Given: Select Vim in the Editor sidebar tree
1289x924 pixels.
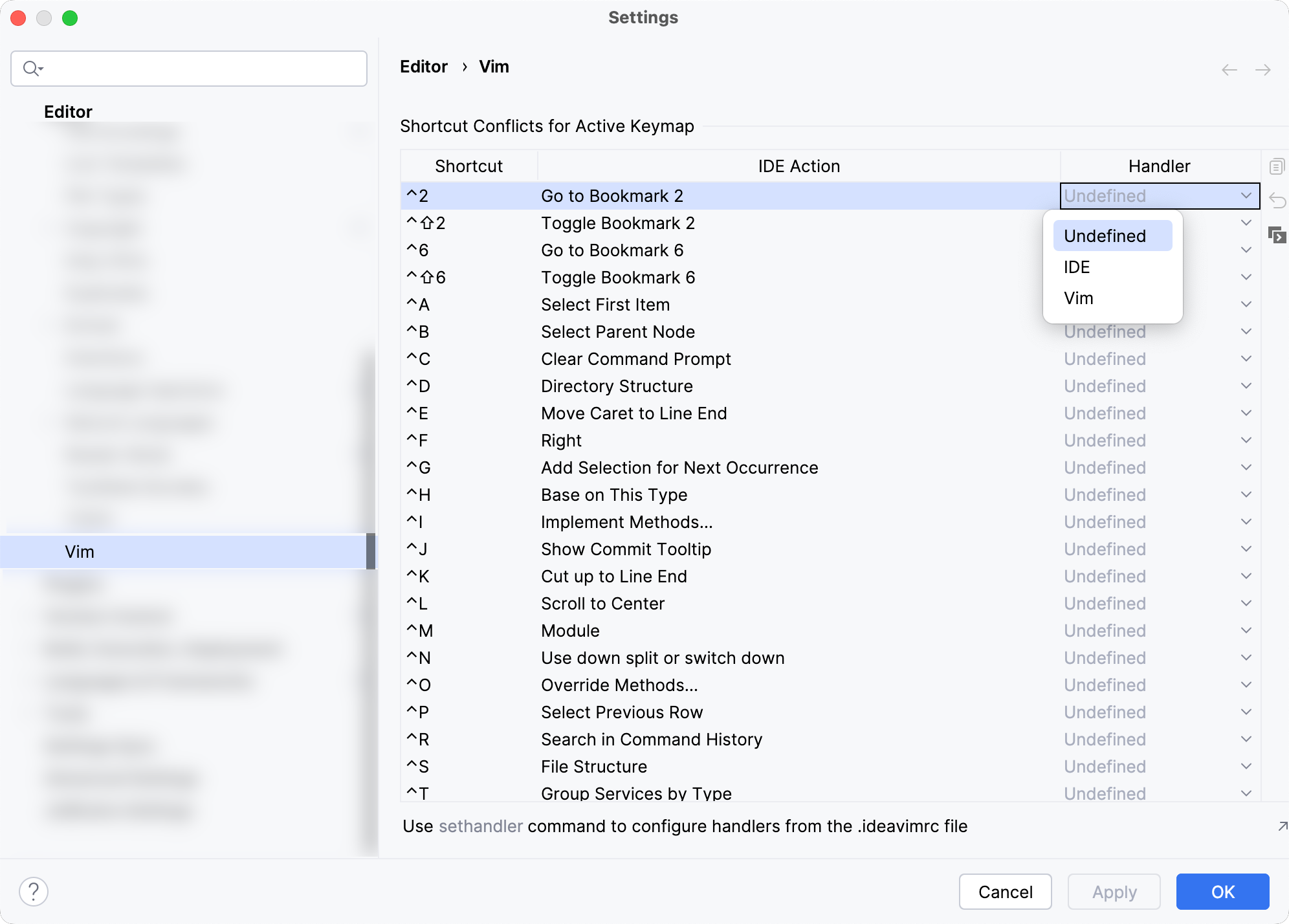Looking at the screenshot, I should 80,551.
